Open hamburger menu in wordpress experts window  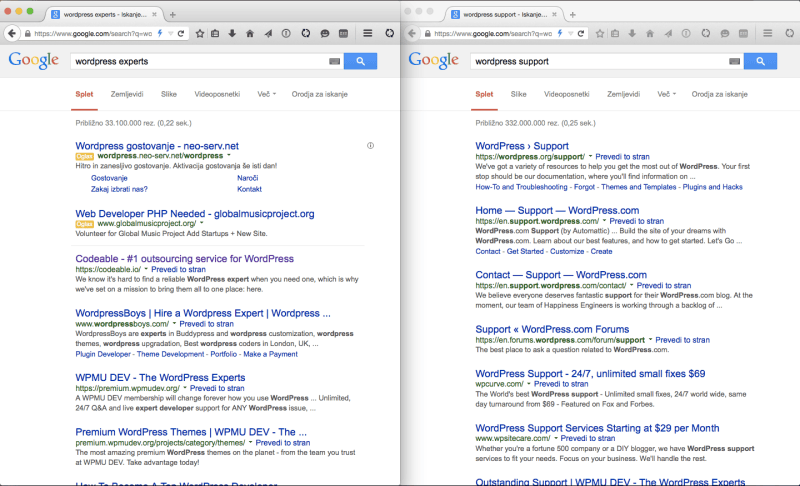pos(367,33)
